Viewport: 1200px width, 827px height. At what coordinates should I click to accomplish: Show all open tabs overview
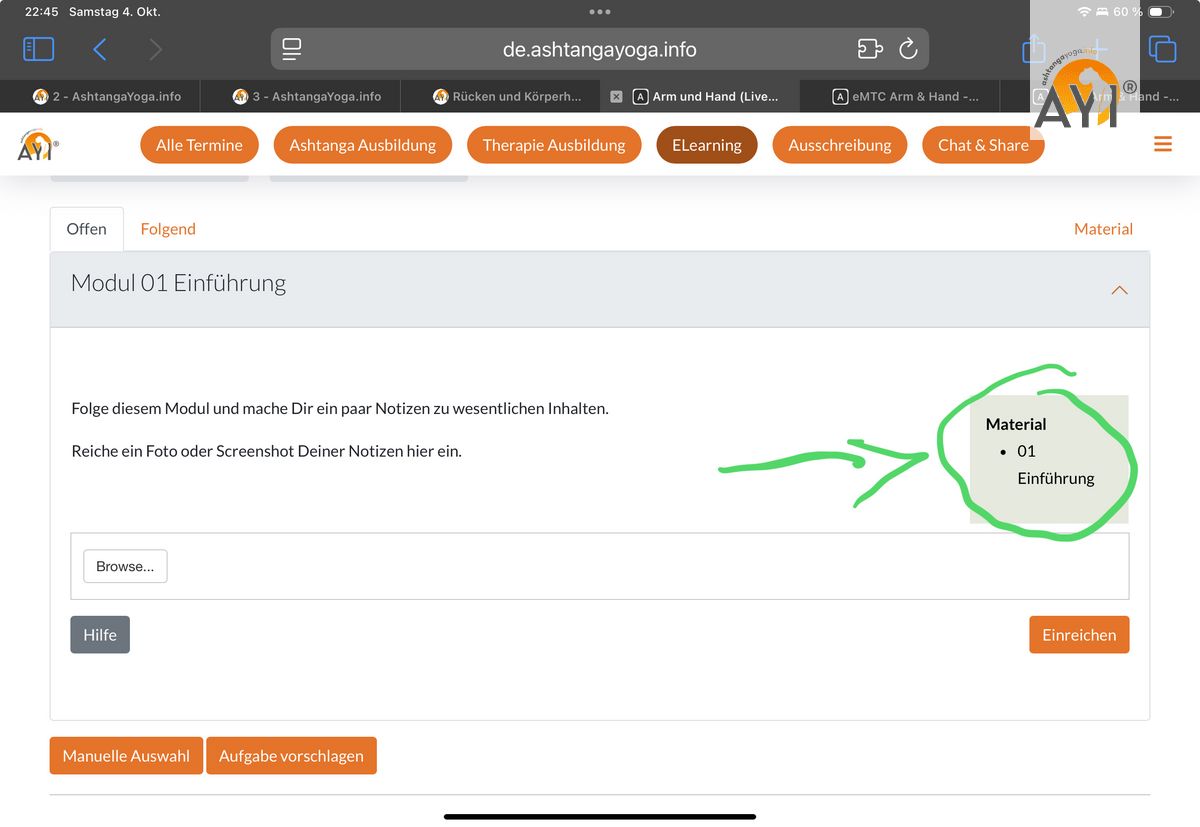[1162, 49]
